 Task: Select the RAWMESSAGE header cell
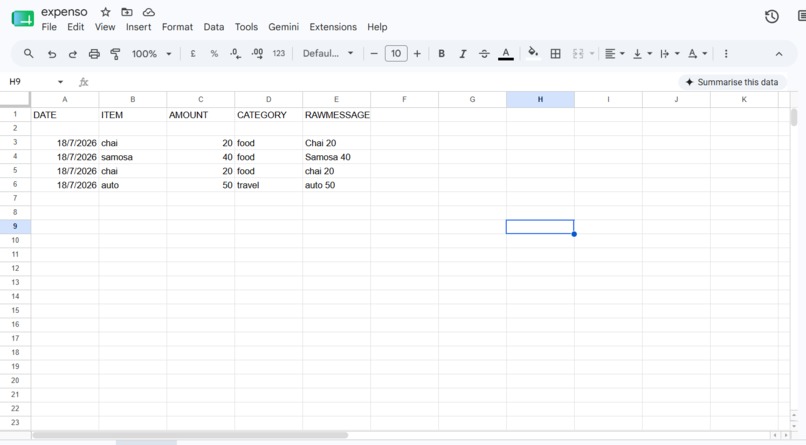337,115
